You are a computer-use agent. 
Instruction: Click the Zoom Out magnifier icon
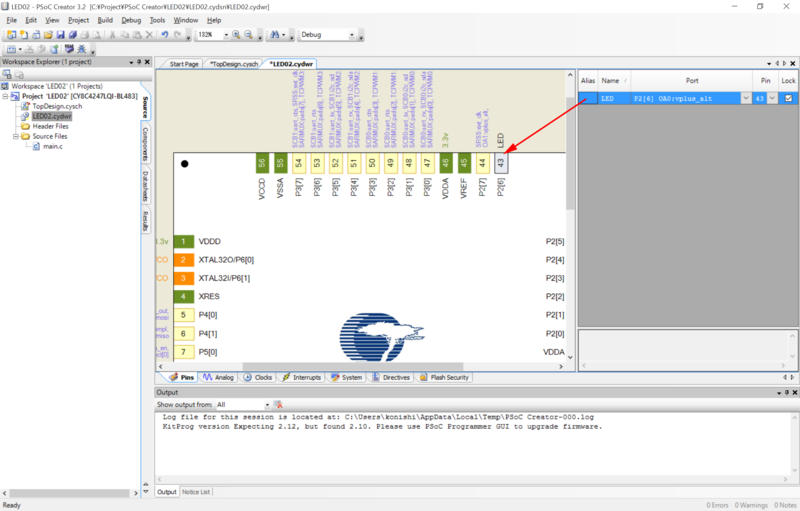pos(248,35)
